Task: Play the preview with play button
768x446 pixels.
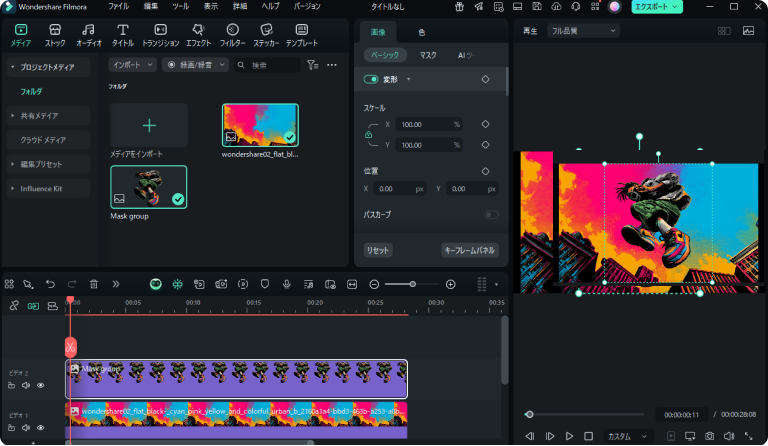Action: (x=569, y=436)
